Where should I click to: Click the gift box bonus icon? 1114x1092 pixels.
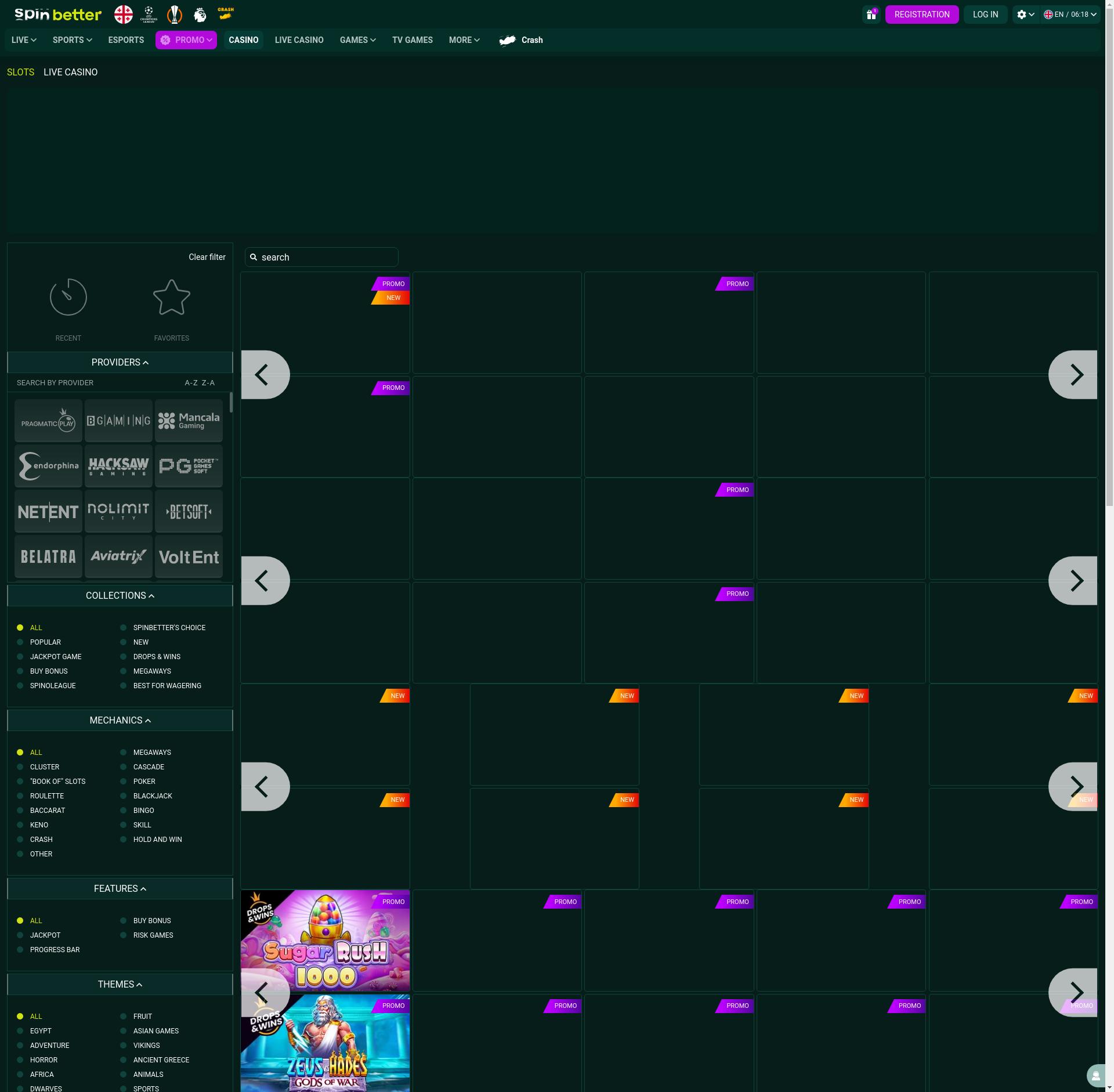tap(871, 15)
